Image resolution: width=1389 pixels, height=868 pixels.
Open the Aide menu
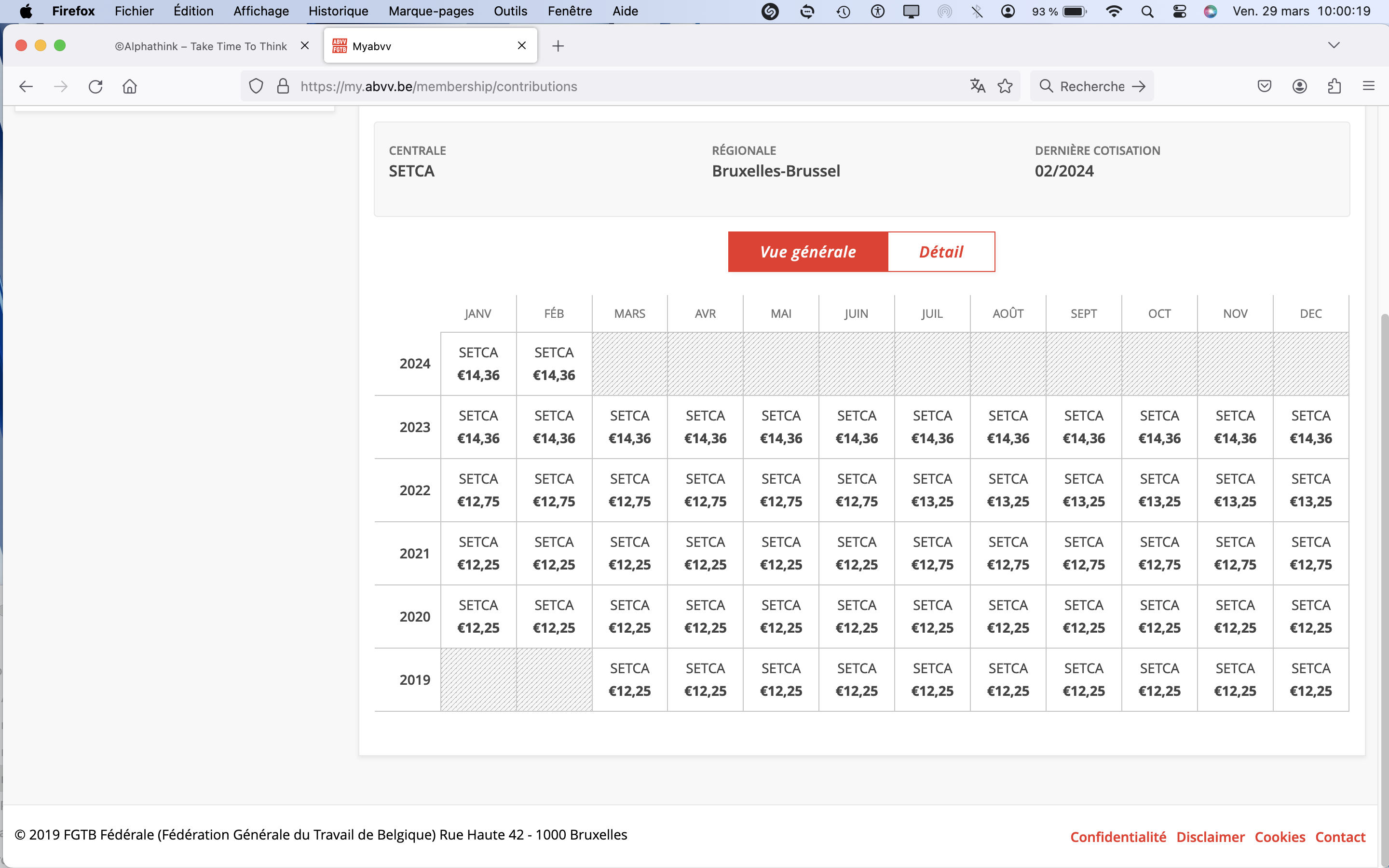(625, 11)
